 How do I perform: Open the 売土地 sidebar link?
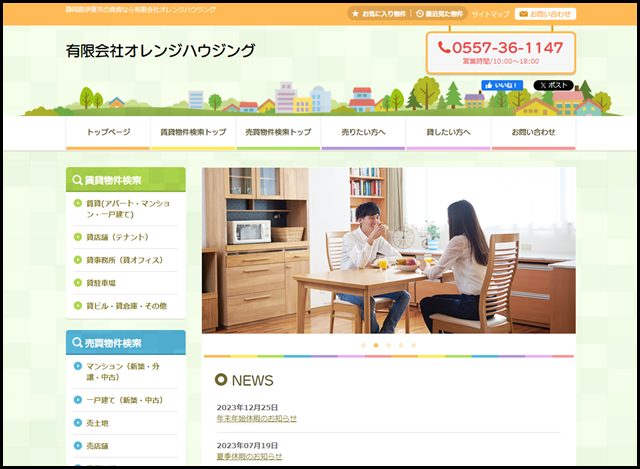pos(97,423)
